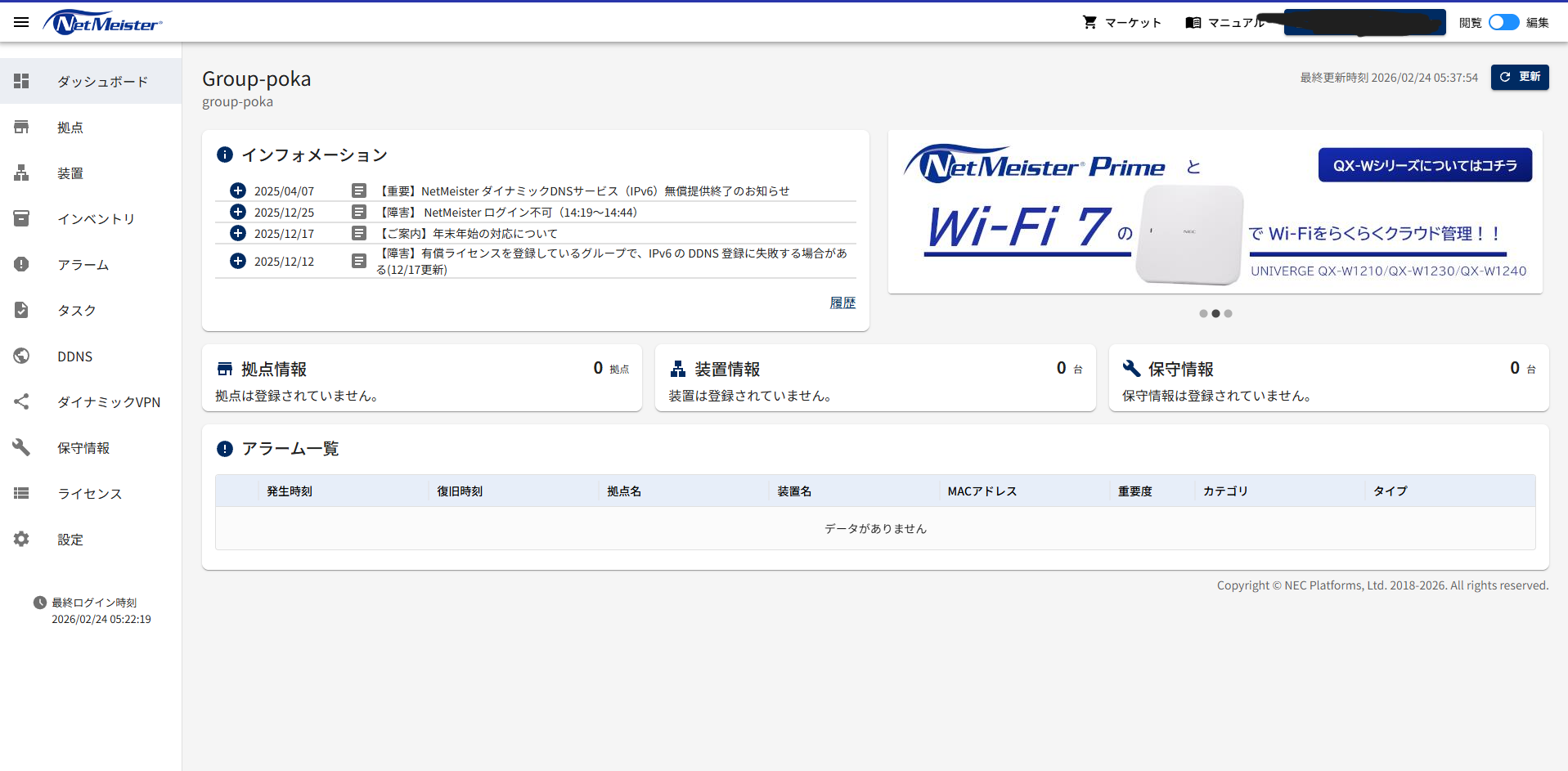Click the Wi-Fi 7 banner image
This screenshot has height=771, width=1568.
click(1215, 212)
